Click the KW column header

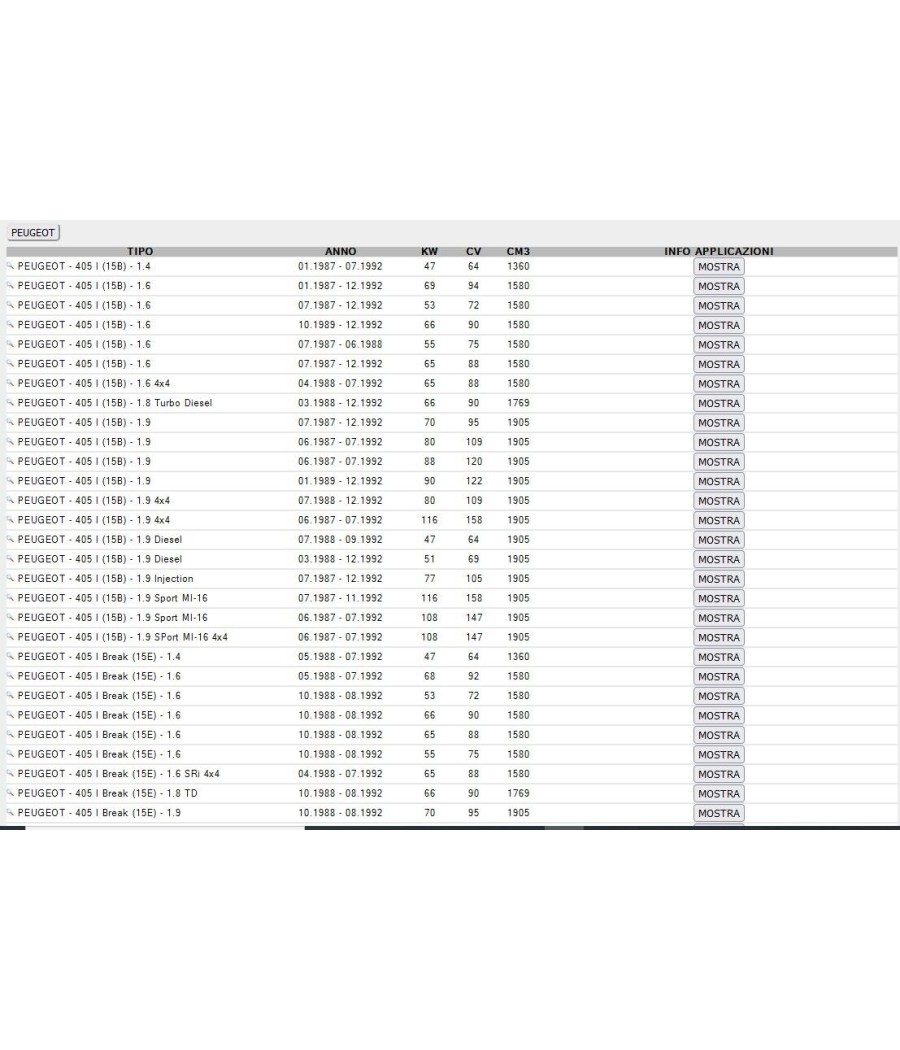pos(429,252)
